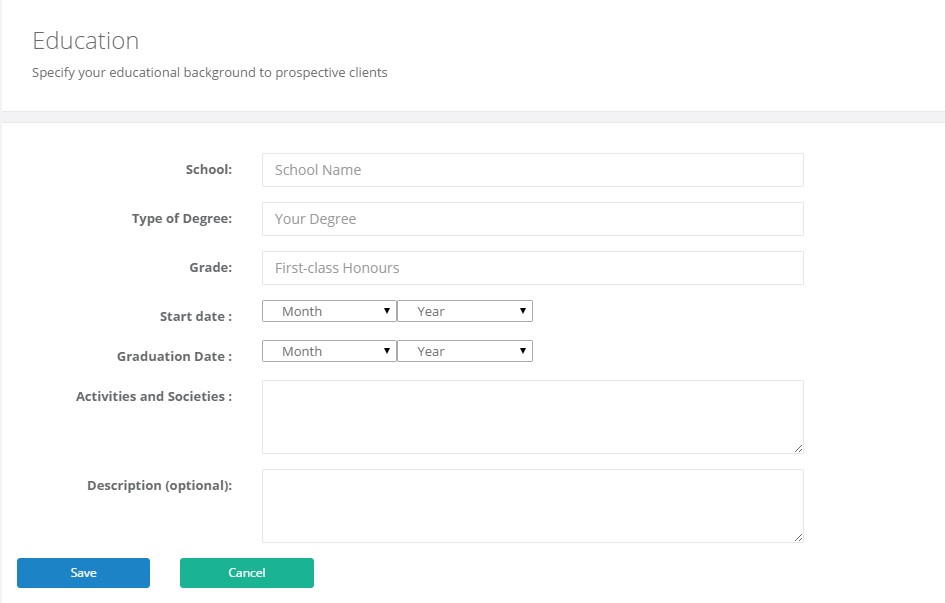Click the Save button

(83, 573)
